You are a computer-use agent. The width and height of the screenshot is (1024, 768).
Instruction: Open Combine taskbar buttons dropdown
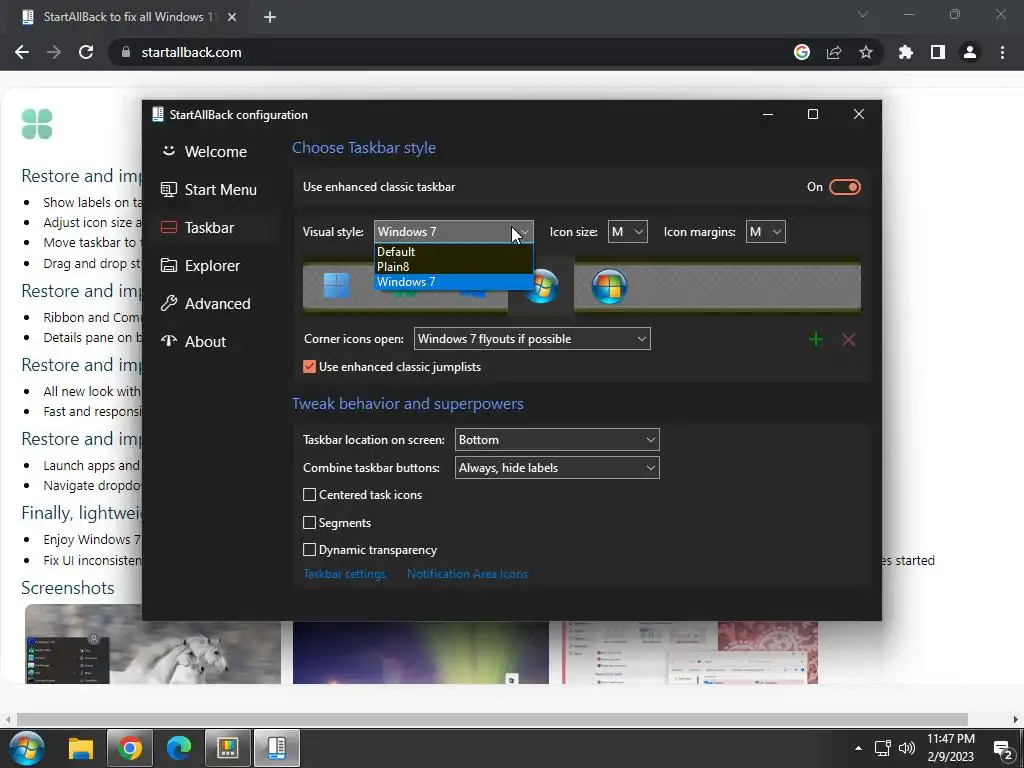(557, 468)
